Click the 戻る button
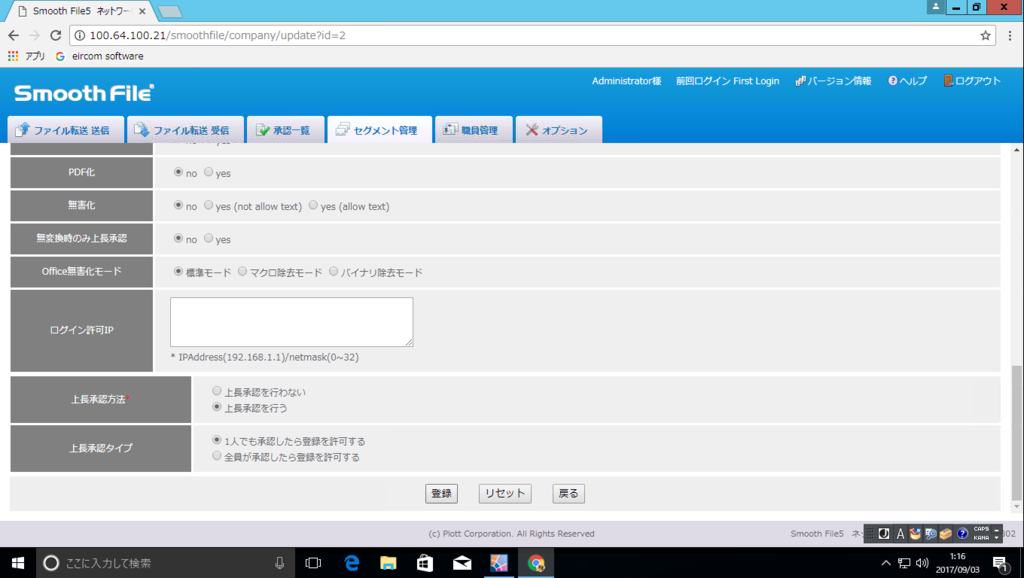This screenshot has width=1024, height=578. (568, 494)
